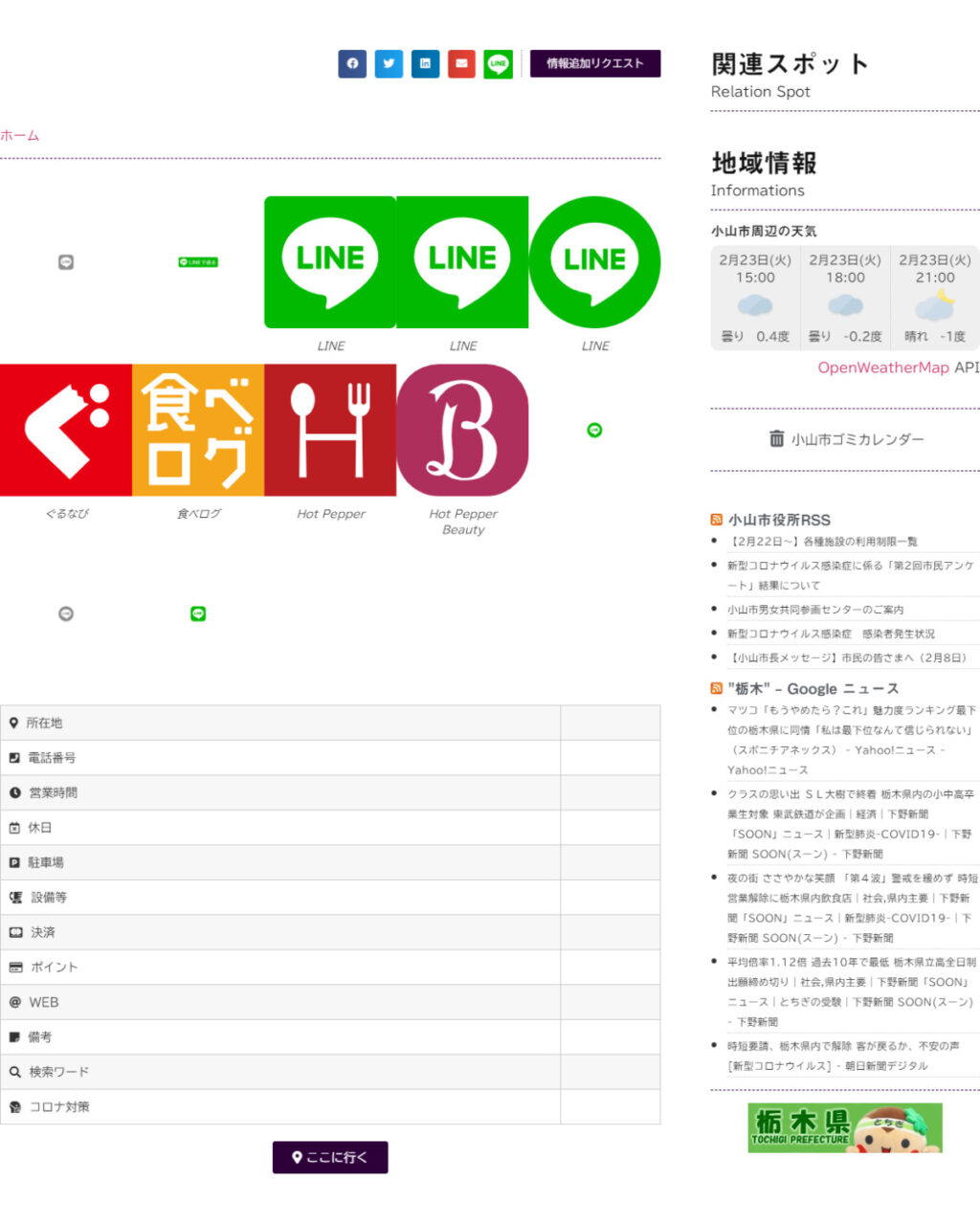Share this page on LinkedIn

coord(425,64)
